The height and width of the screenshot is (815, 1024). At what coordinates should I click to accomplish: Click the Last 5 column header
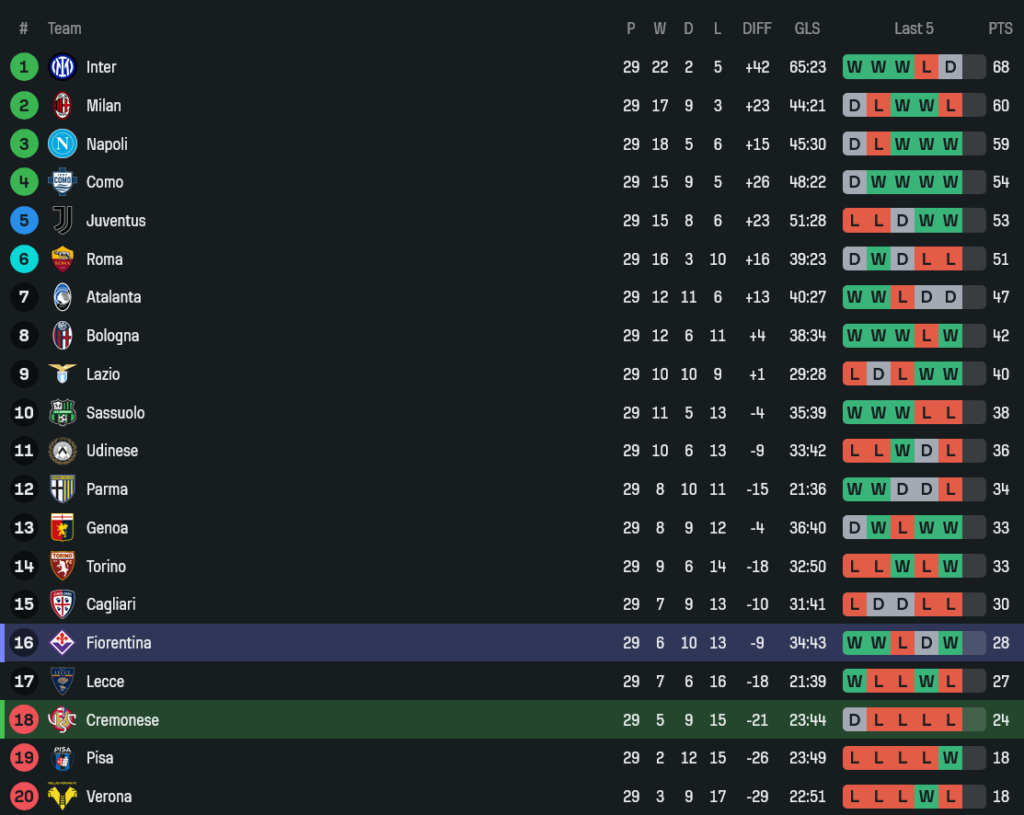913,28
